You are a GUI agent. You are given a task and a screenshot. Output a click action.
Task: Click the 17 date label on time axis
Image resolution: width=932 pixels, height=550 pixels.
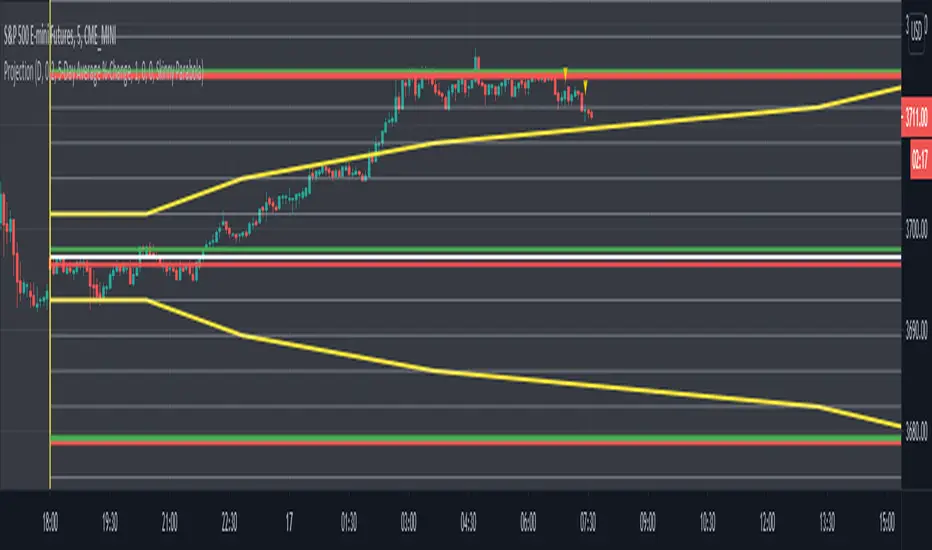click(x=289, y=522)
